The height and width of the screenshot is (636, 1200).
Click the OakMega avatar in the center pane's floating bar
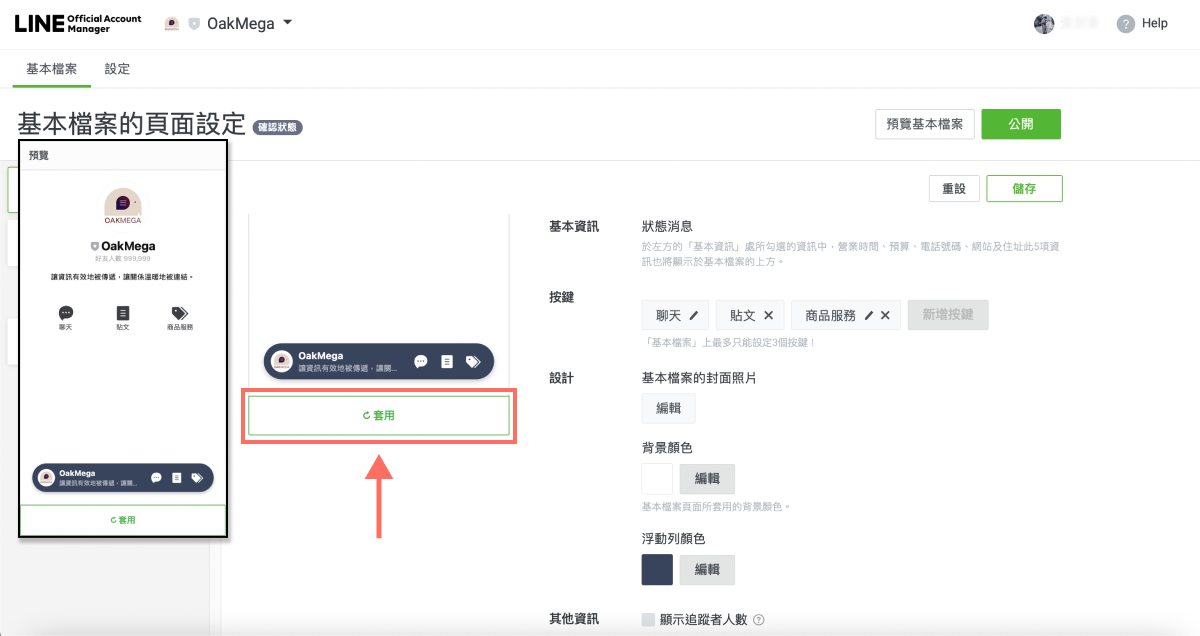coord(282,361)
